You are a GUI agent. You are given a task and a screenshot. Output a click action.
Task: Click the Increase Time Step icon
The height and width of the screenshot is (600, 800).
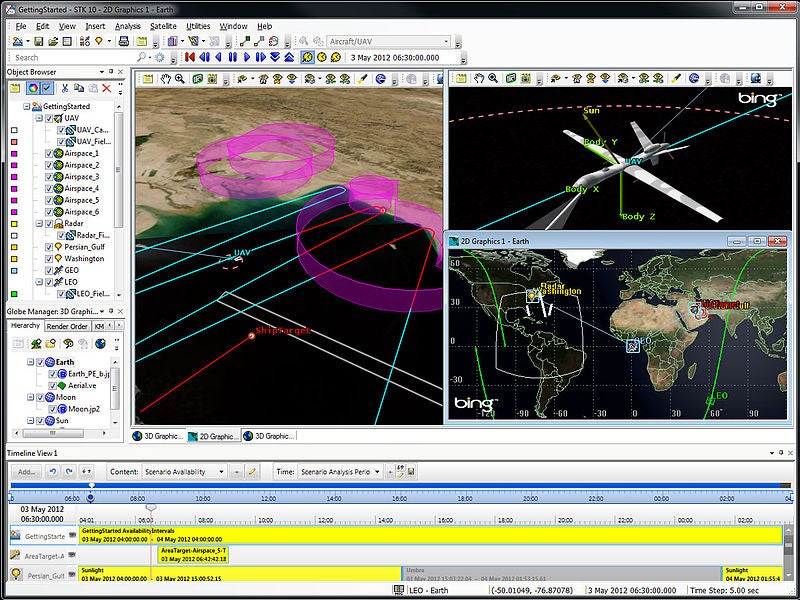(288, 55)
